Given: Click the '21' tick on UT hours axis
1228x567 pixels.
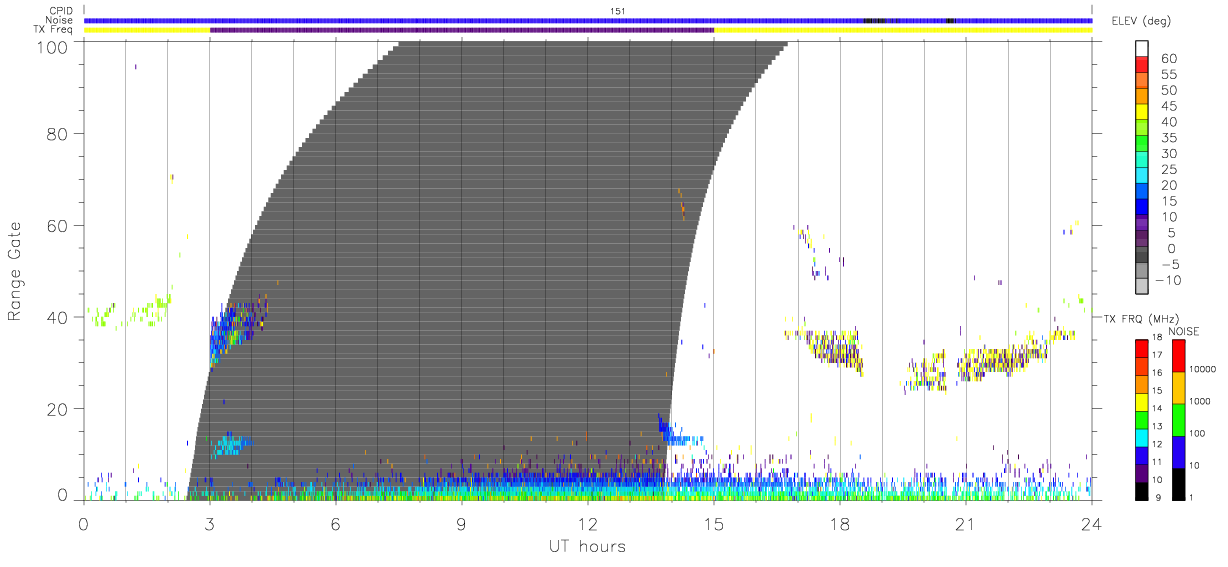Looking at the screenshot, I should [x=965, y=523].
